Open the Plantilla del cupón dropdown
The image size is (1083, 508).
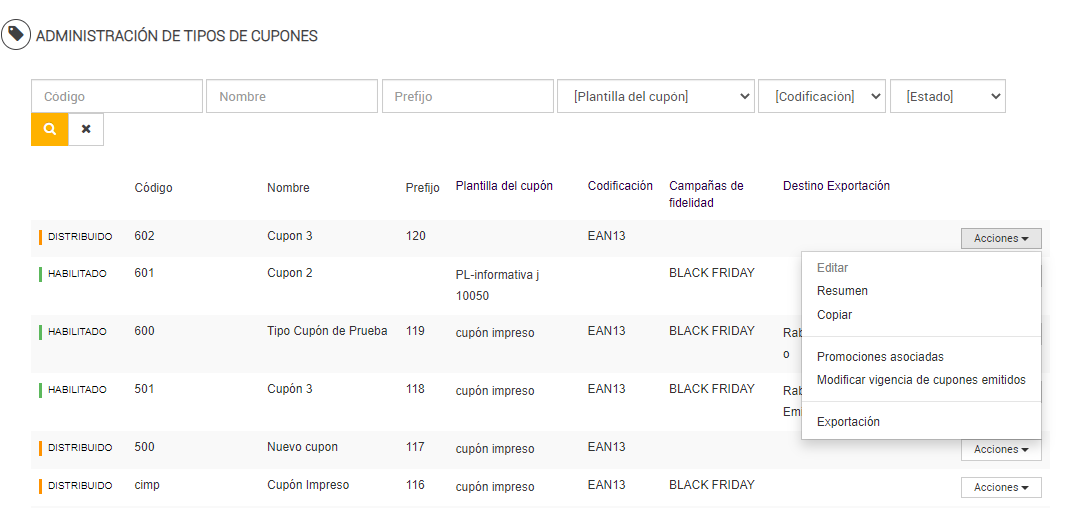[656, 97]
